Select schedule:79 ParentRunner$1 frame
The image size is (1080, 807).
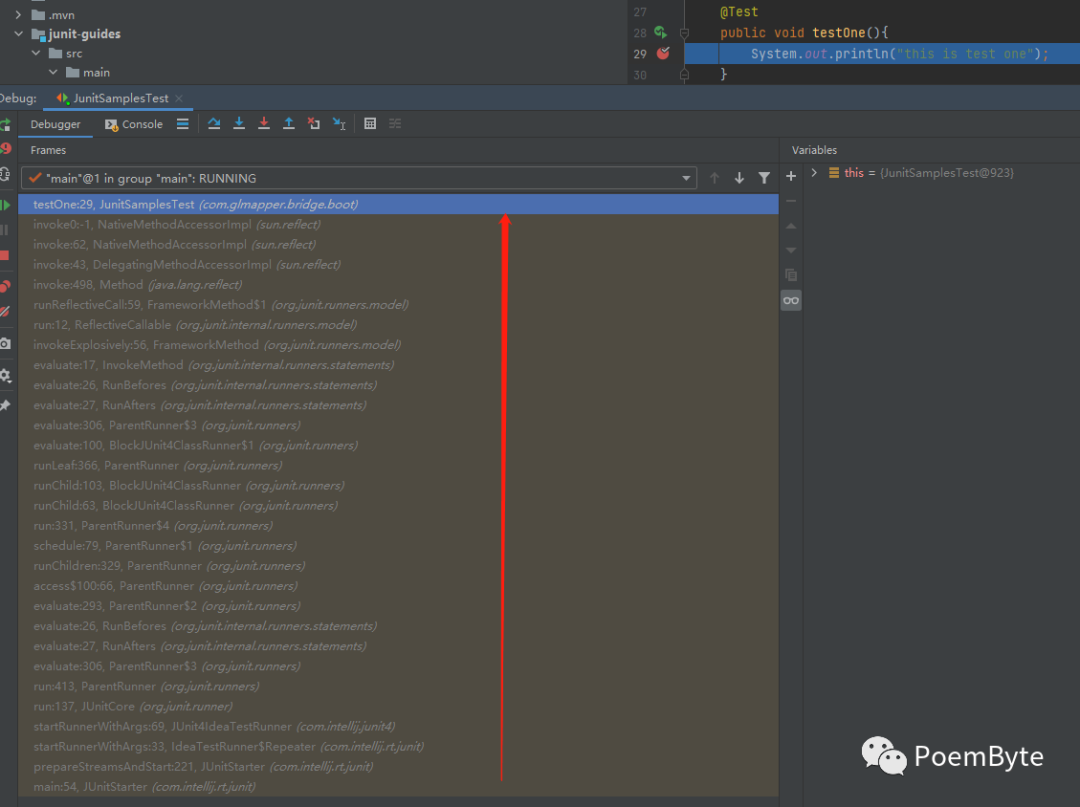(398, 545)
